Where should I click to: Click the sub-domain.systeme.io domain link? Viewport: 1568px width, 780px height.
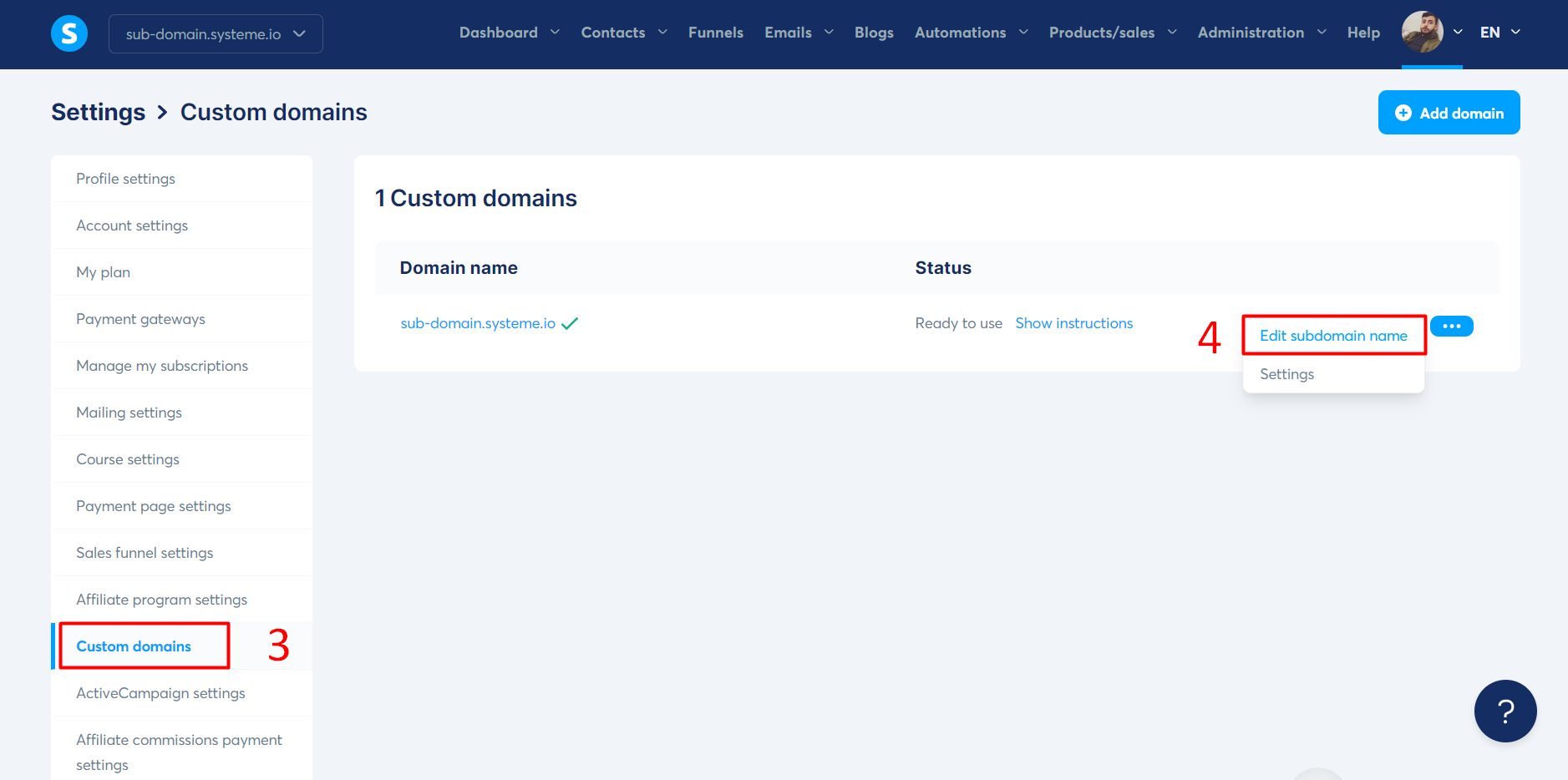(x=476, y=323)
